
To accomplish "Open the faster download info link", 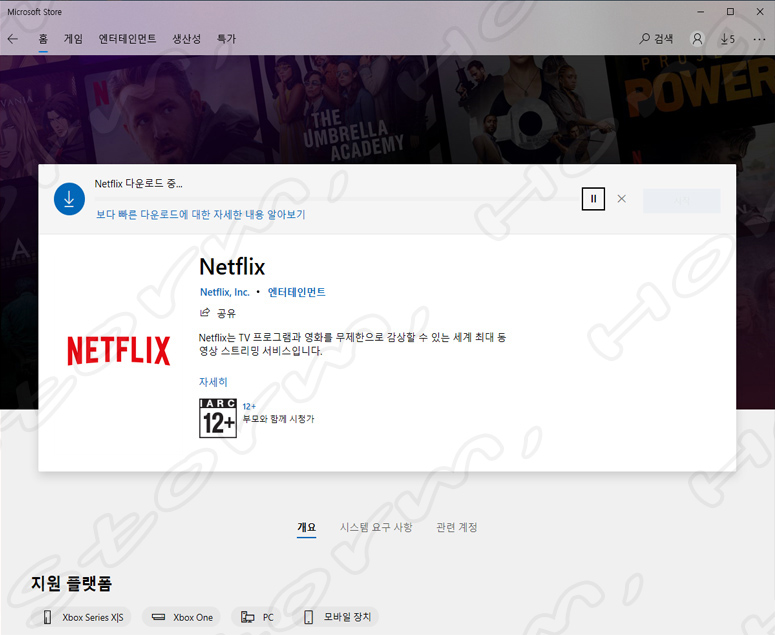I will [x=201, y=214].
